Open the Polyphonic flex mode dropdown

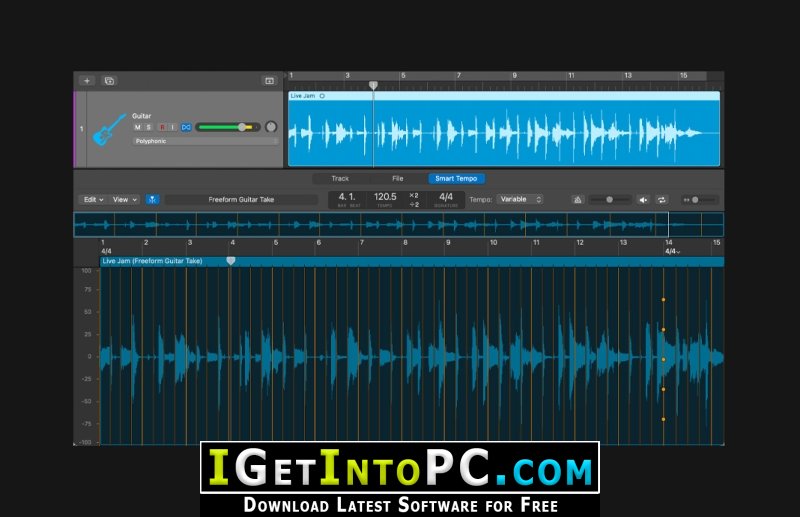(205, 141)
